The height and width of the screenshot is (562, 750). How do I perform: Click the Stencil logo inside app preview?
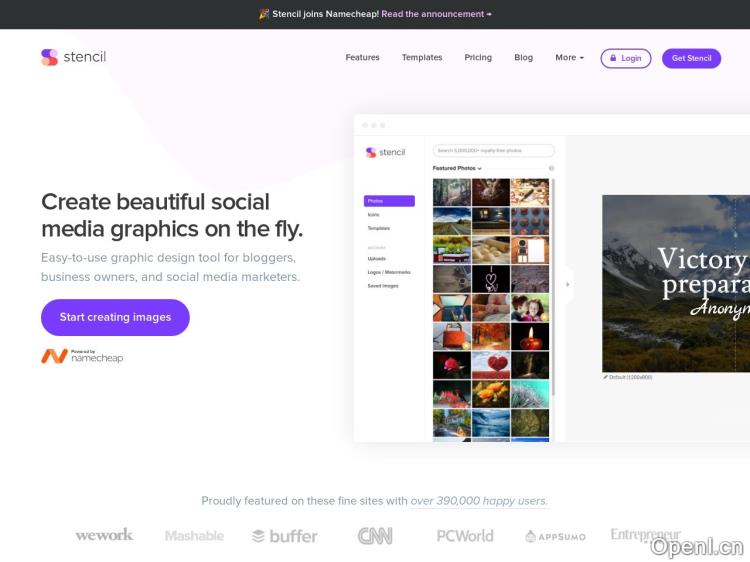pos(386,152)
